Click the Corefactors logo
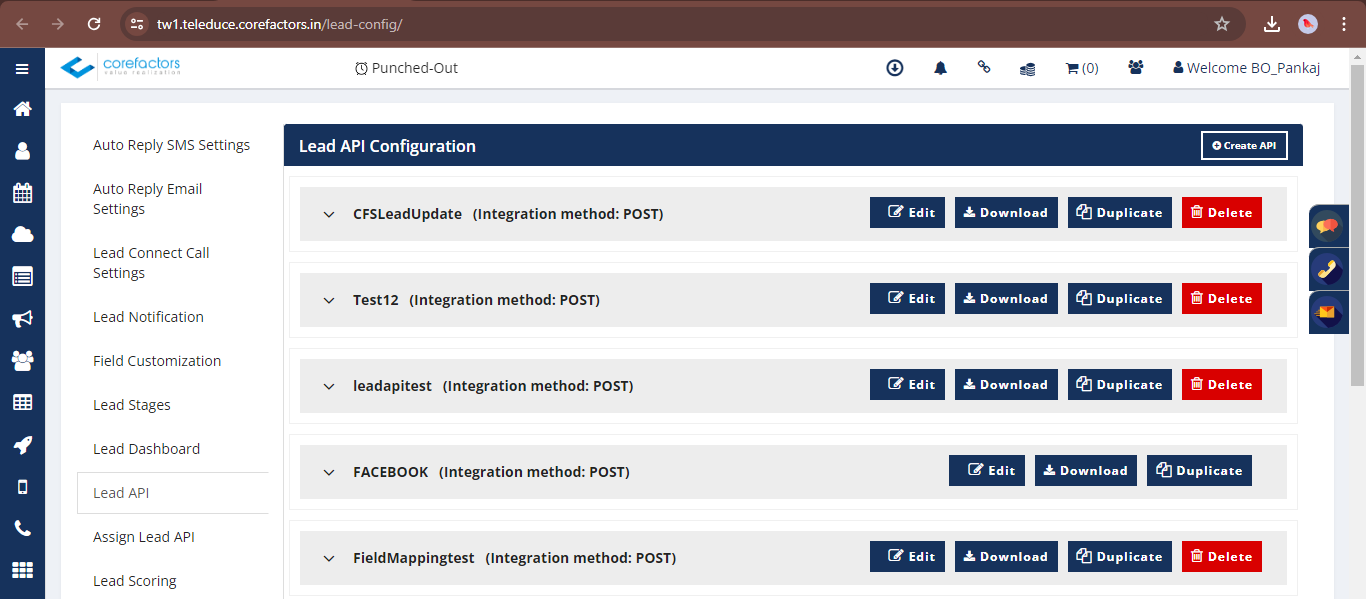The height and width of the screenshot is (599, 1366). click(120, 67)
